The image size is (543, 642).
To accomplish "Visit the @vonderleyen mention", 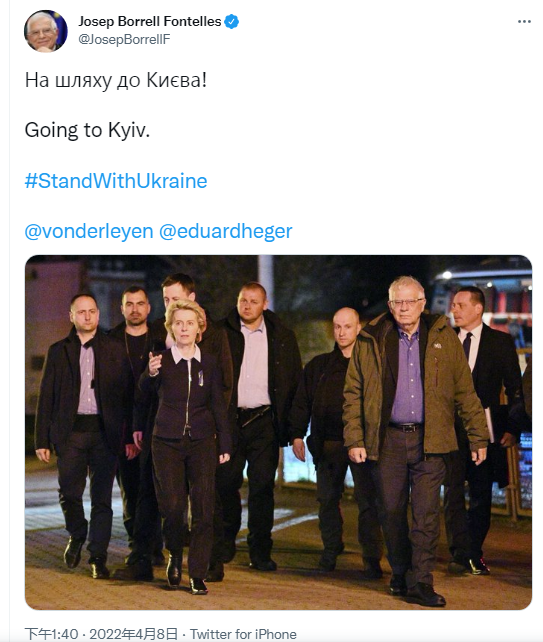I will click(89, 231).
